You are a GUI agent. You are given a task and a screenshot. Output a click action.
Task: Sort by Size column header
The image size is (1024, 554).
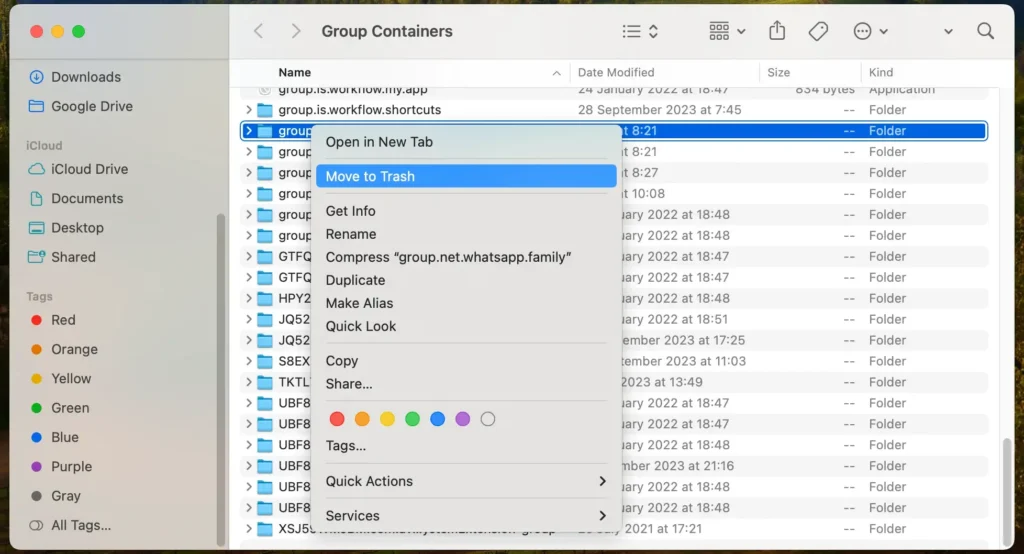pyautogui.click(x=778, y=73)
